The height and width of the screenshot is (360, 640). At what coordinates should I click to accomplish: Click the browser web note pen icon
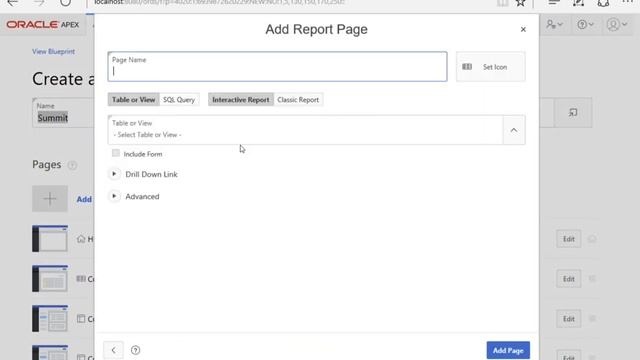tap(578, 3)
